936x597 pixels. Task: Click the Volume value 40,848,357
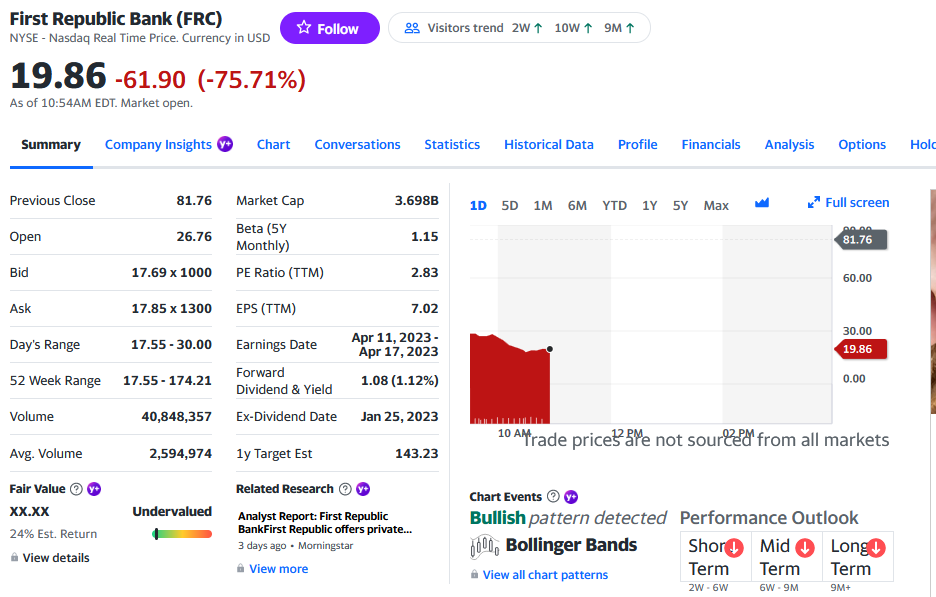177,417
